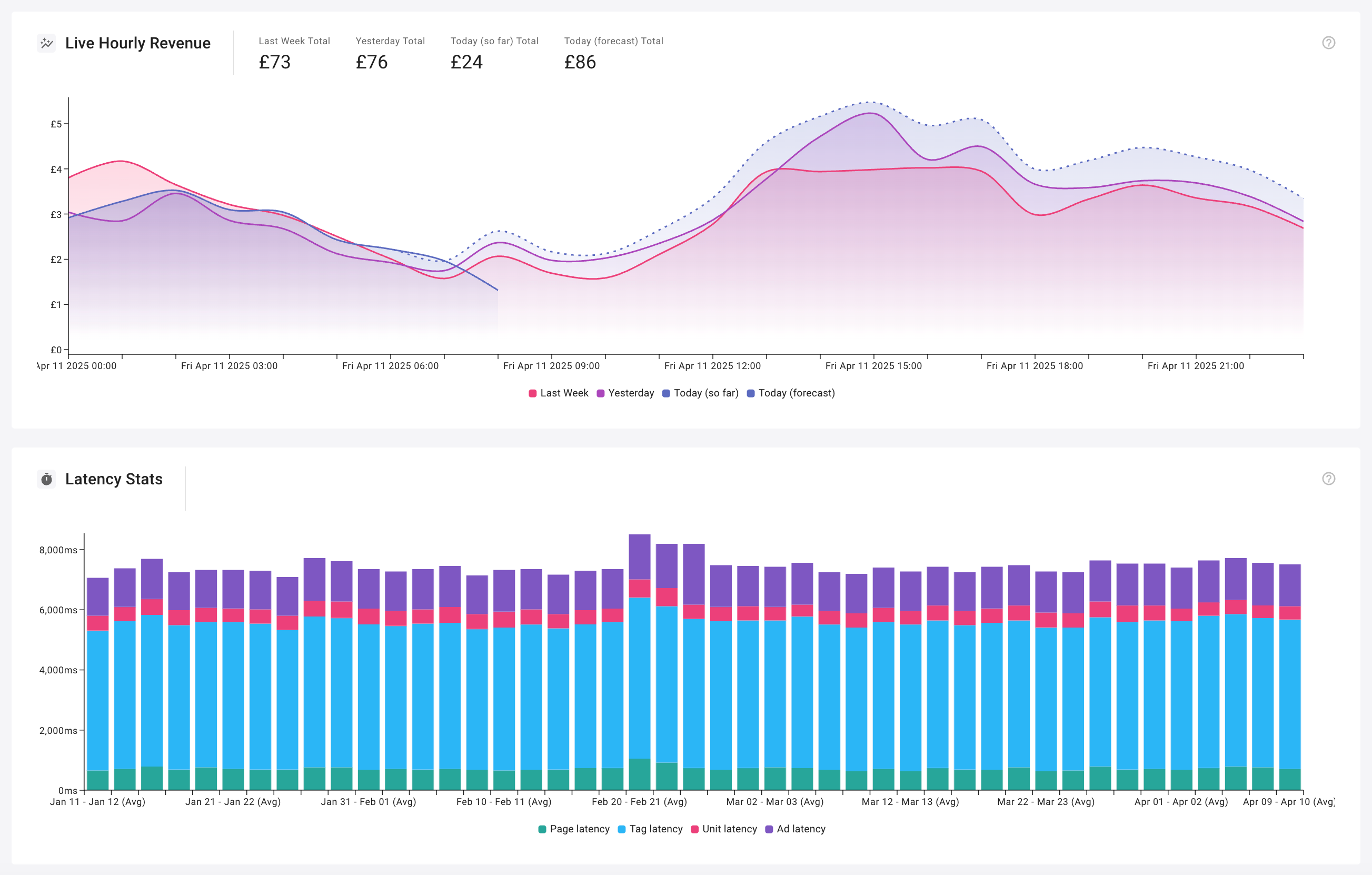Image resolution: width=1372 pixels, height=875 pixels.
Task: Toggle the Unit latency legend item
Action: point(723,829)
